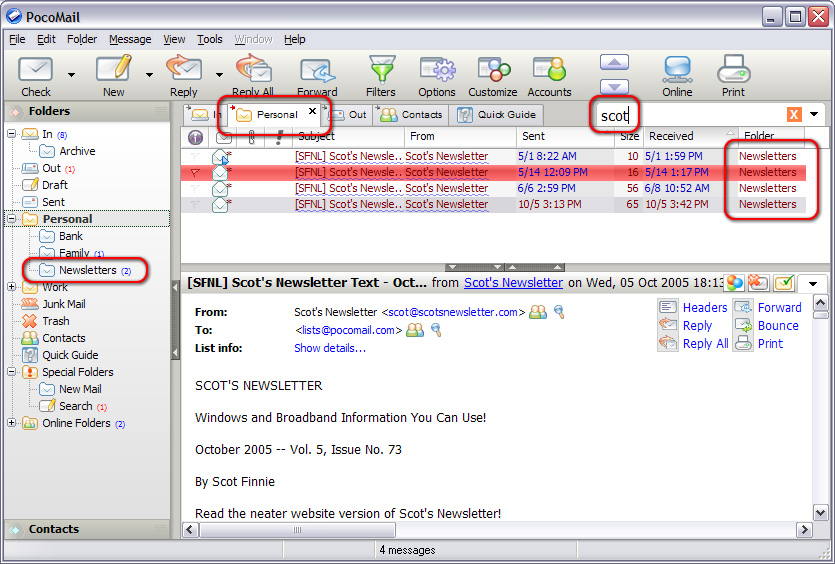
Task: Click the Print toolbar icon
Action: [733, 75]
